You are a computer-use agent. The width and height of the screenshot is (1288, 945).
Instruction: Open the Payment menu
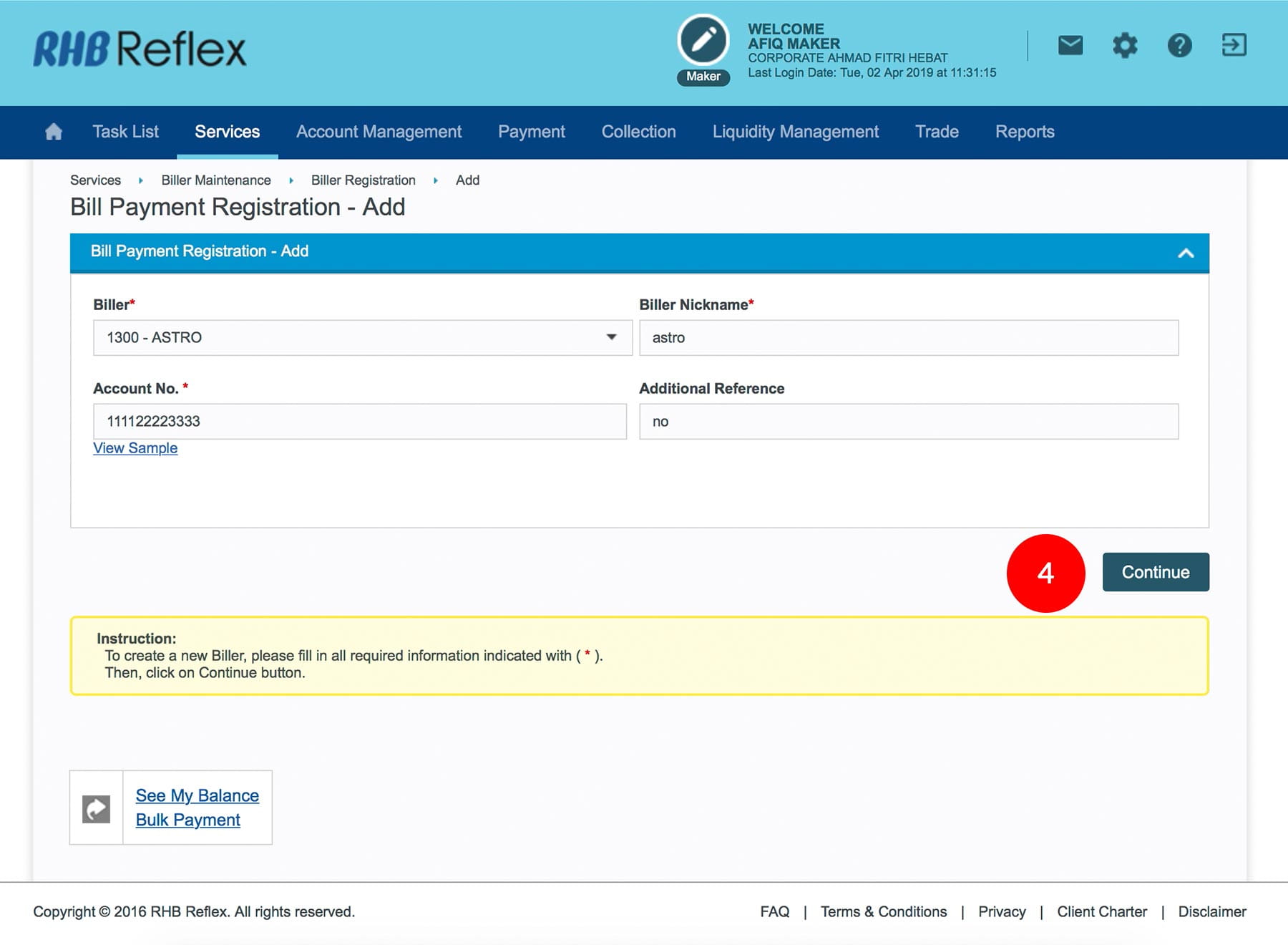pyautogui.click(x=531, y=132)
